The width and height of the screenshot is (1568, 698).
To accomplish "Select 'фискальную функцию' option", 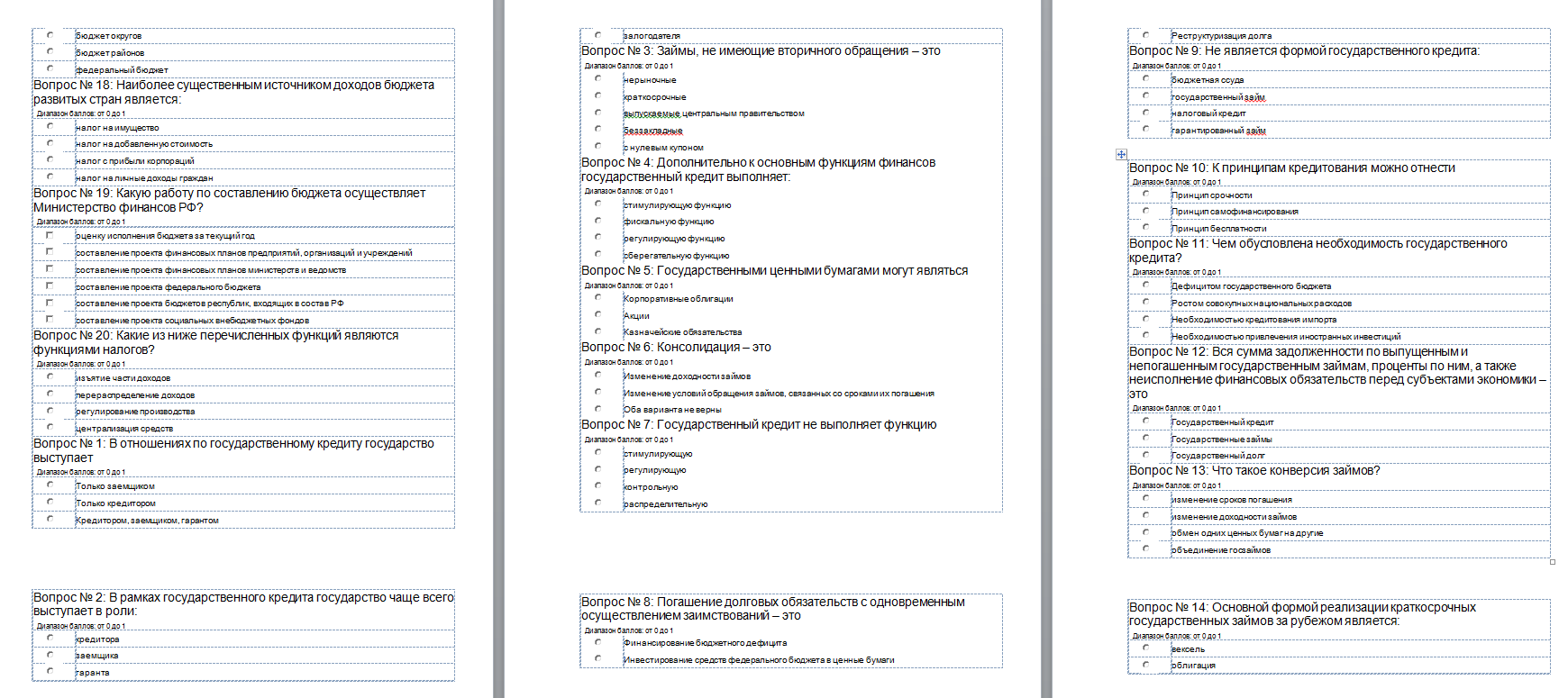I will point(598,220).
